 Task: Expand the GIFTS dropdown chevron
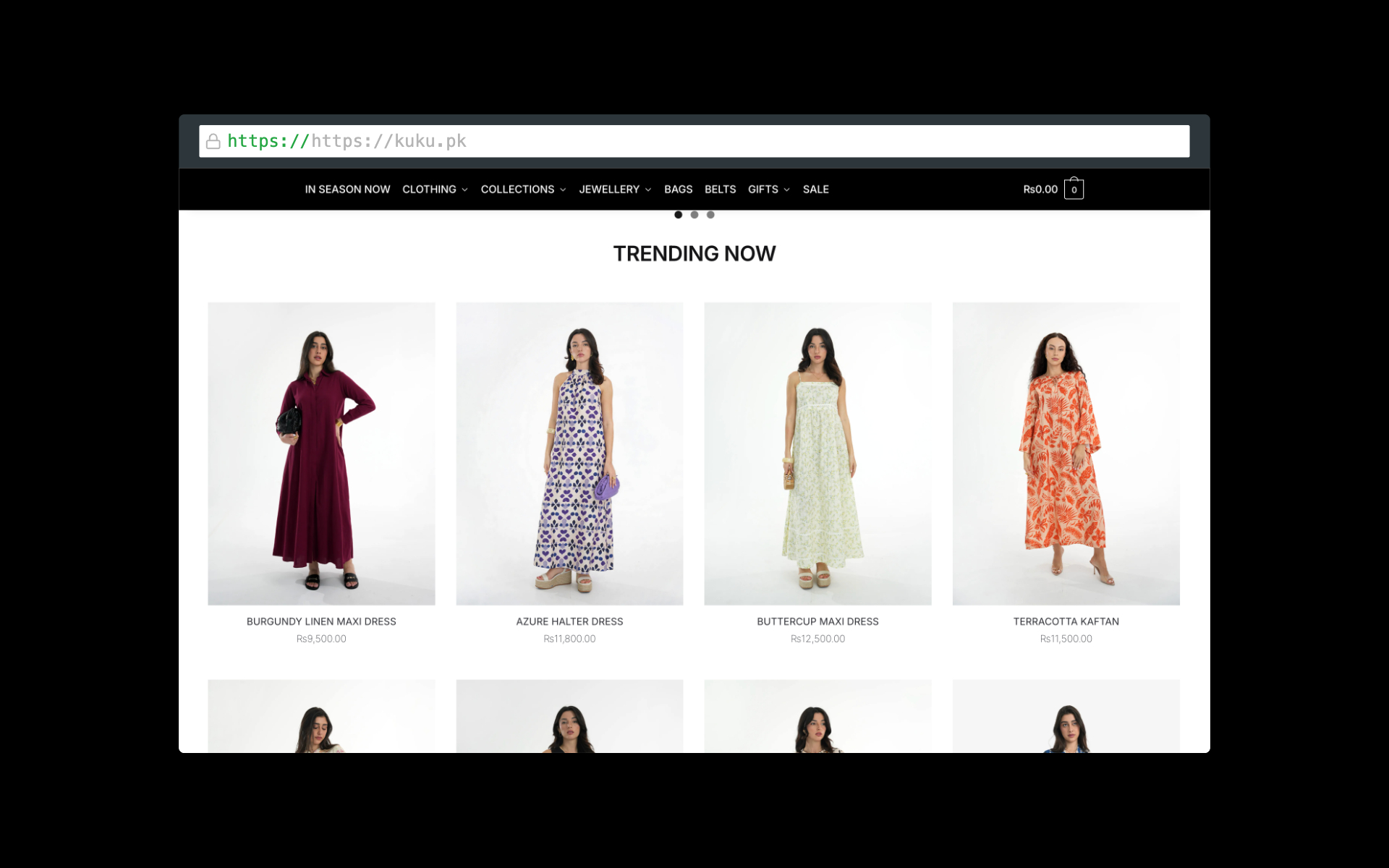786,190
